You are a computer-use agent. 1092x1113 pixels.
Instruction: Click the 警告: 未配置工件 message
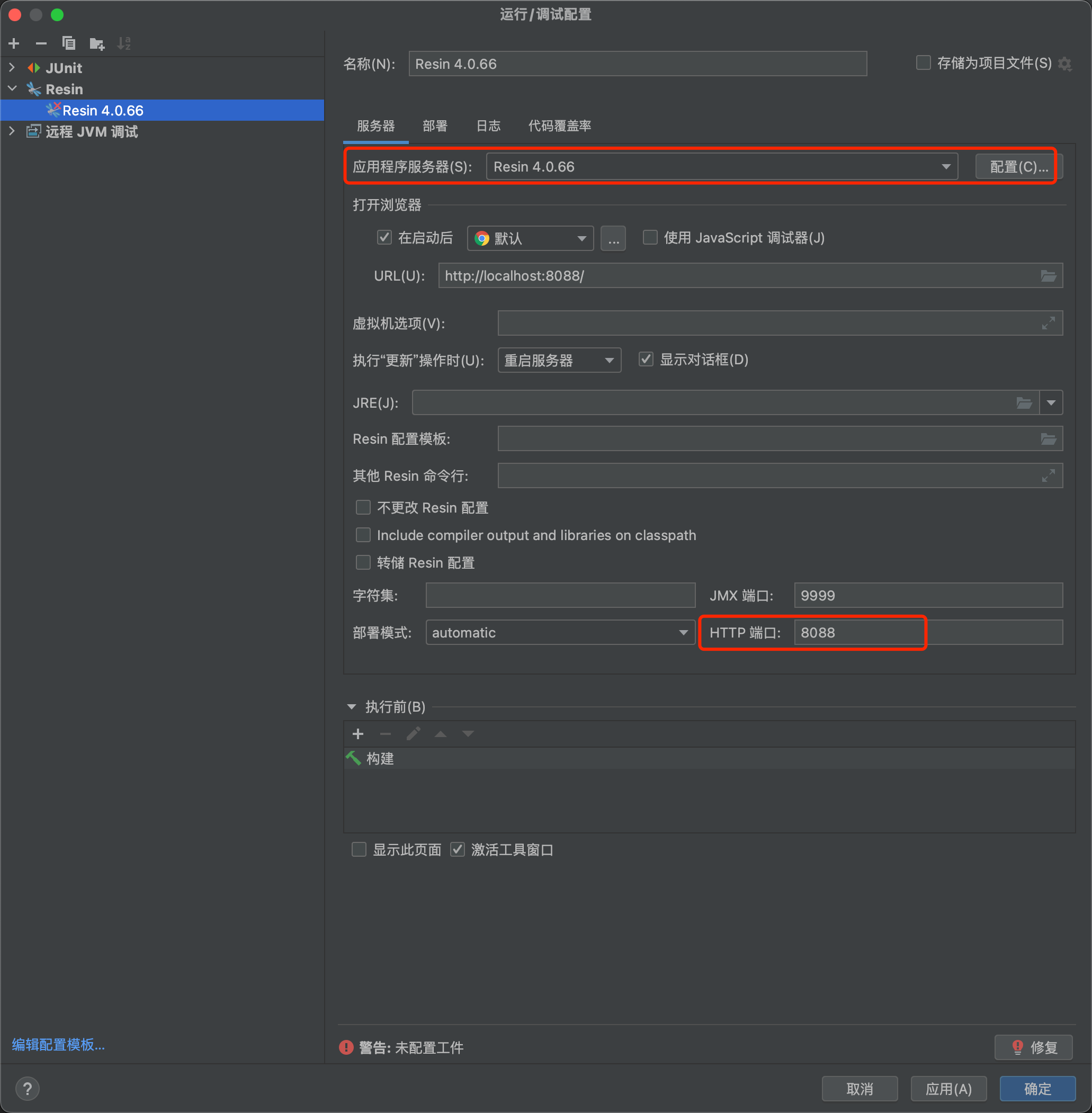pyautogui.click(x=411, y=1048)
